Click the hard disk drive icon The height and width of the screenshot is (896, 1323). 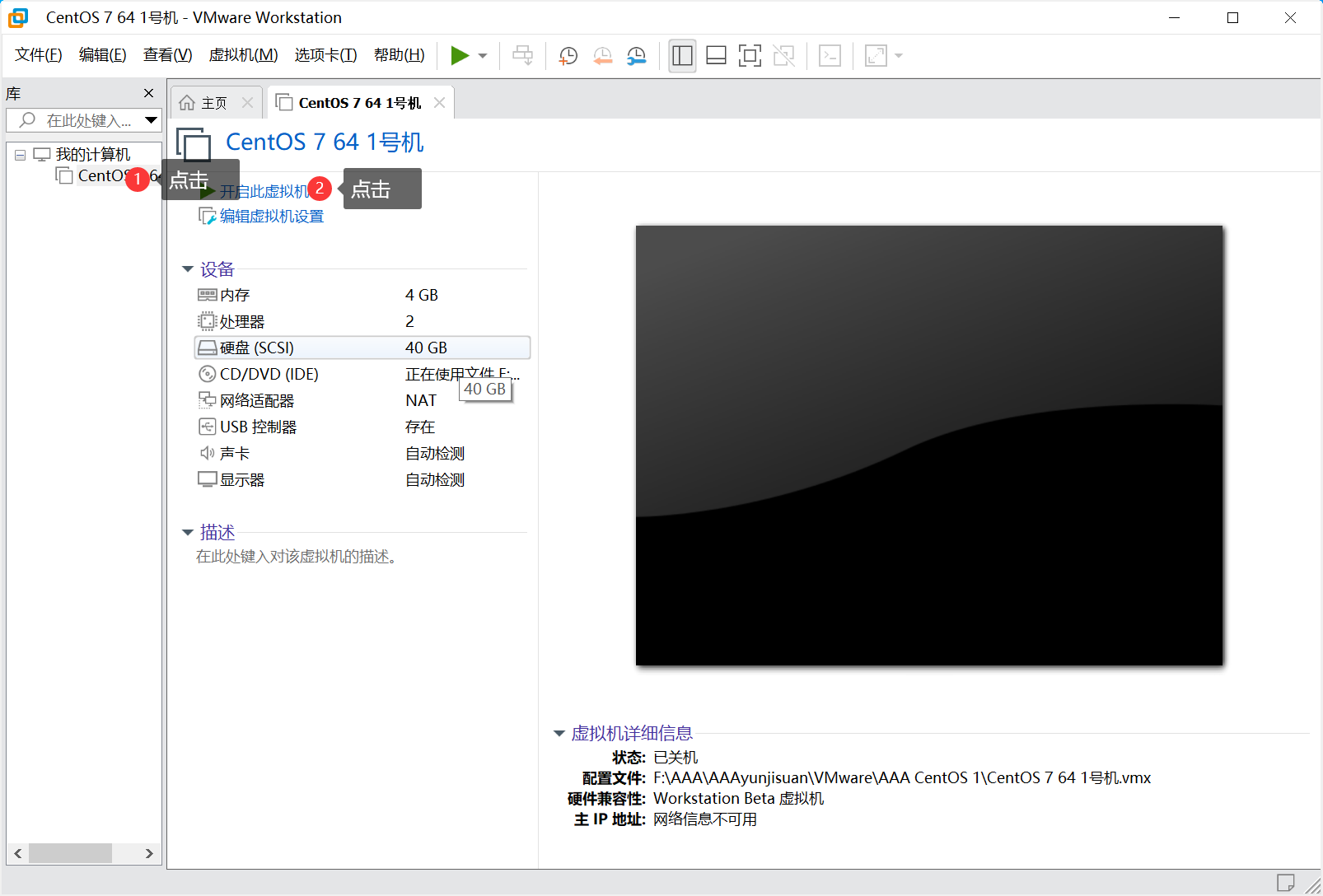[207, 348]
